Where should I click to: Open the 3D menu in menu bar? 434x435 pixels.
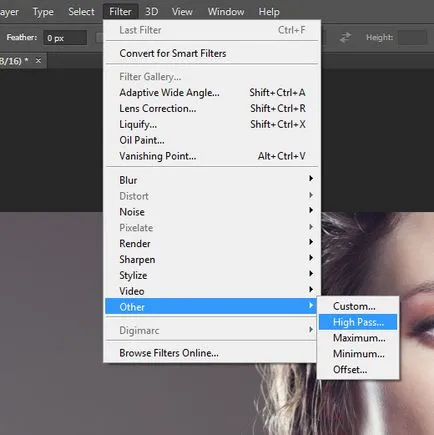click(x=151, y=12)
